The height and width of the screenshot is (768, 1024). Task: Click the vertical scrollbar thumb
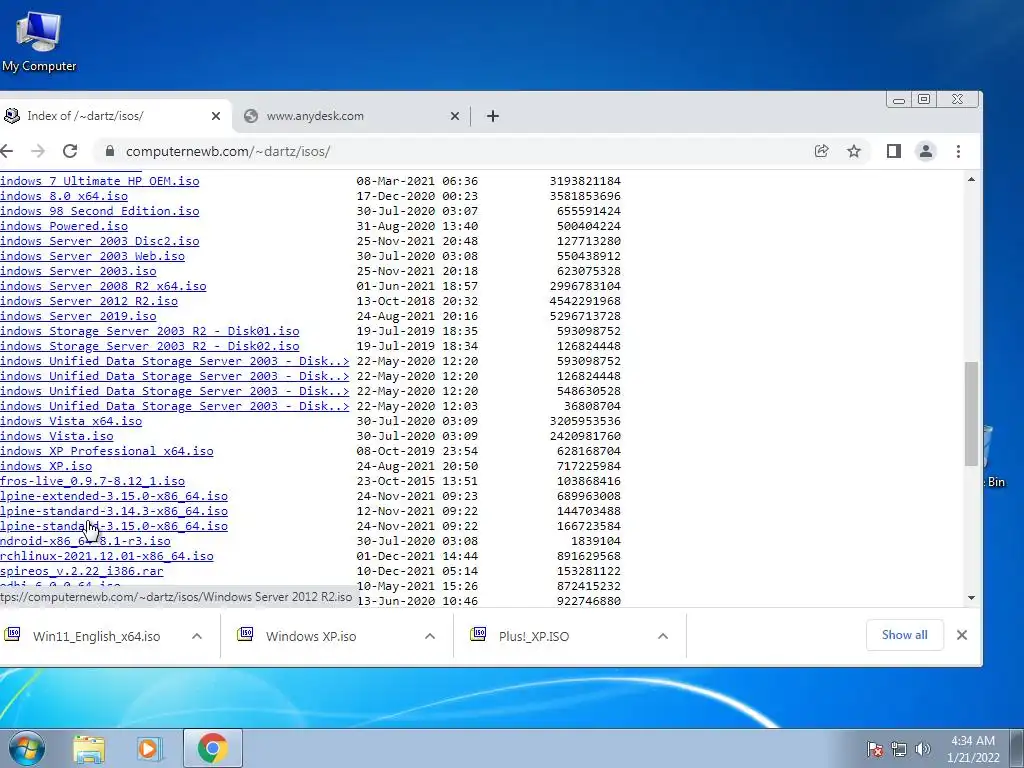point(972,414)
